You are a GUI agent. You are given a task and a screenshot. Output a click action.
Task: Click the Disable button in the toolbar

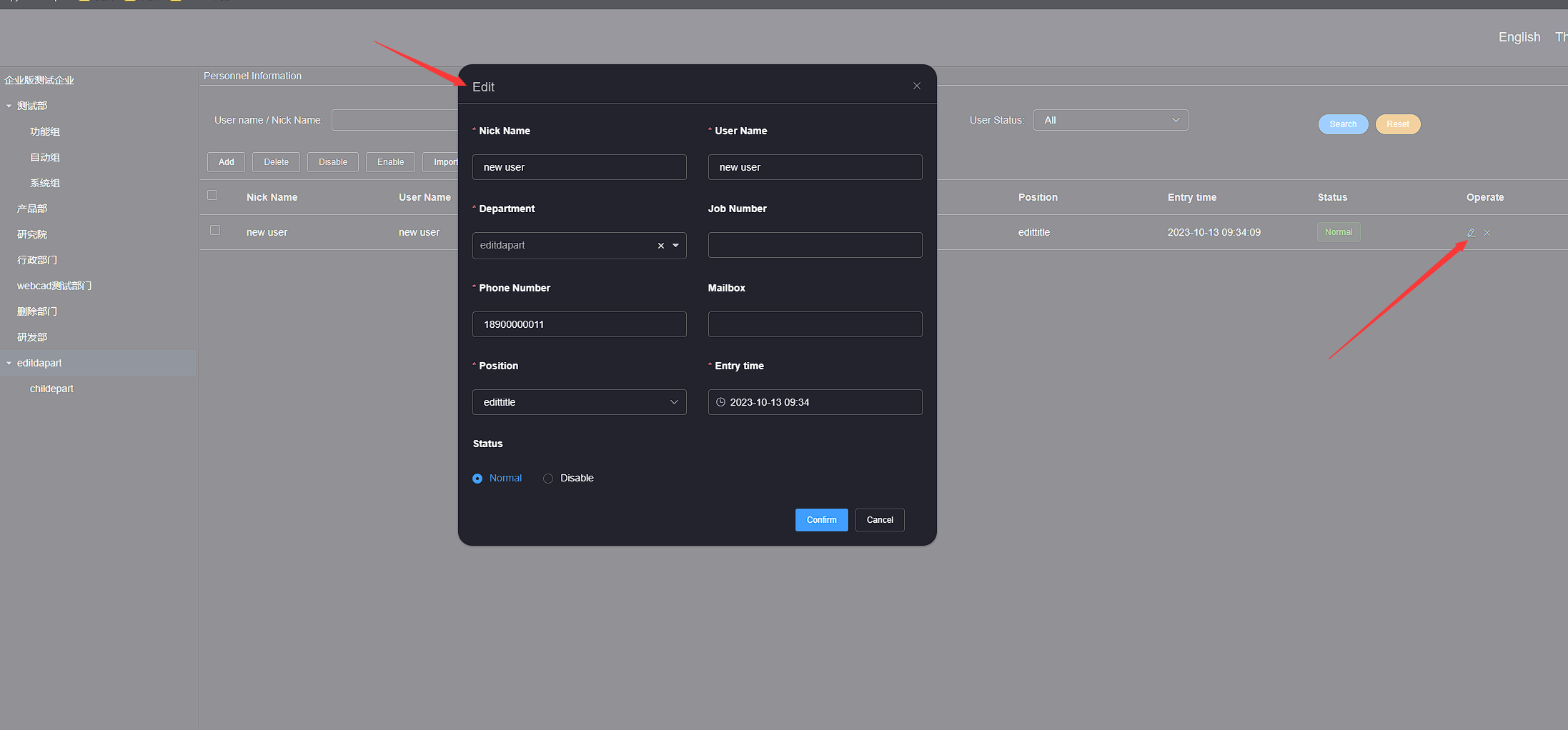[x=333, y=162]
